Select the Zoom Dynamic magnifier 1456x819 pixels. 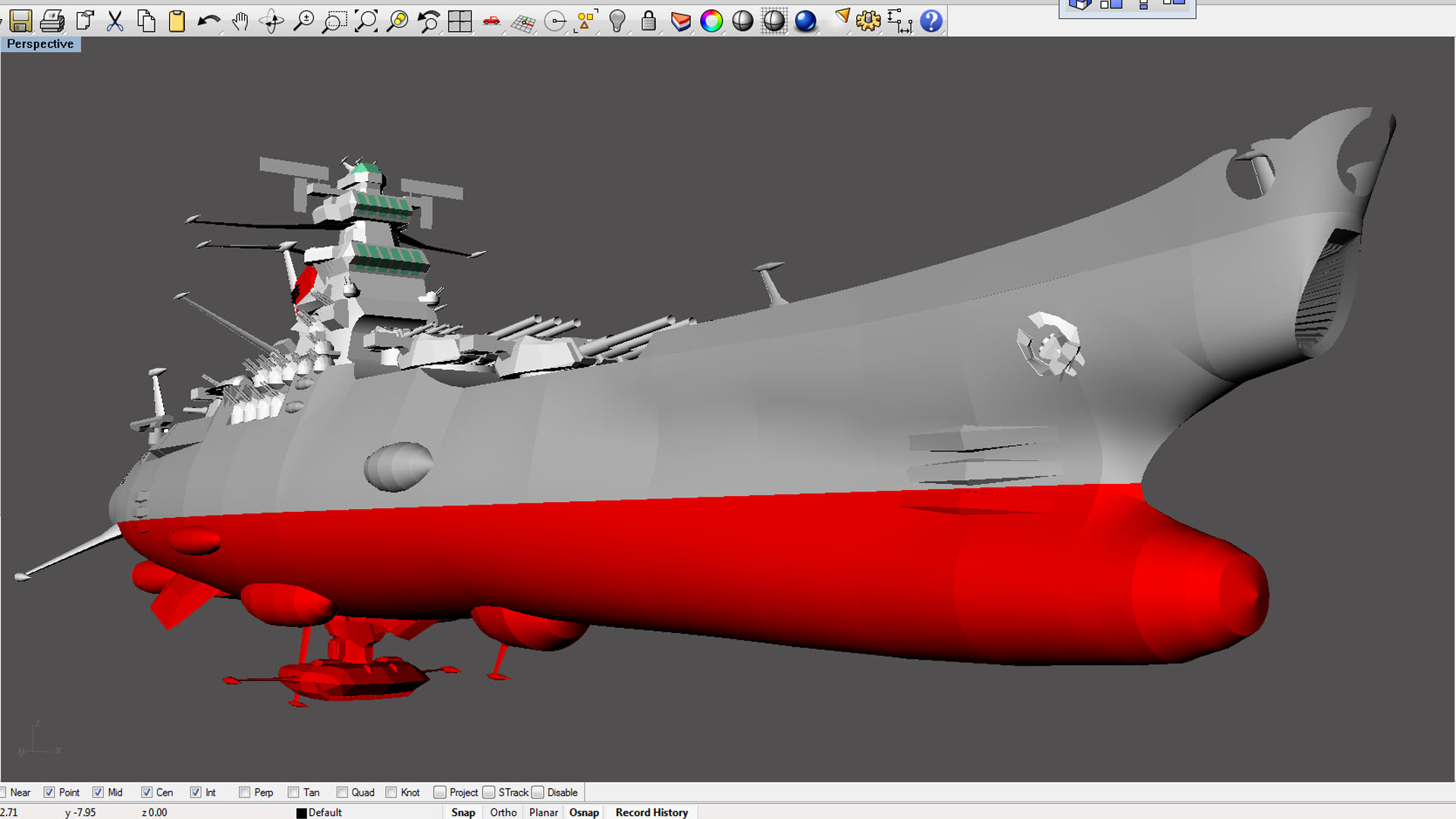[303, 20]
